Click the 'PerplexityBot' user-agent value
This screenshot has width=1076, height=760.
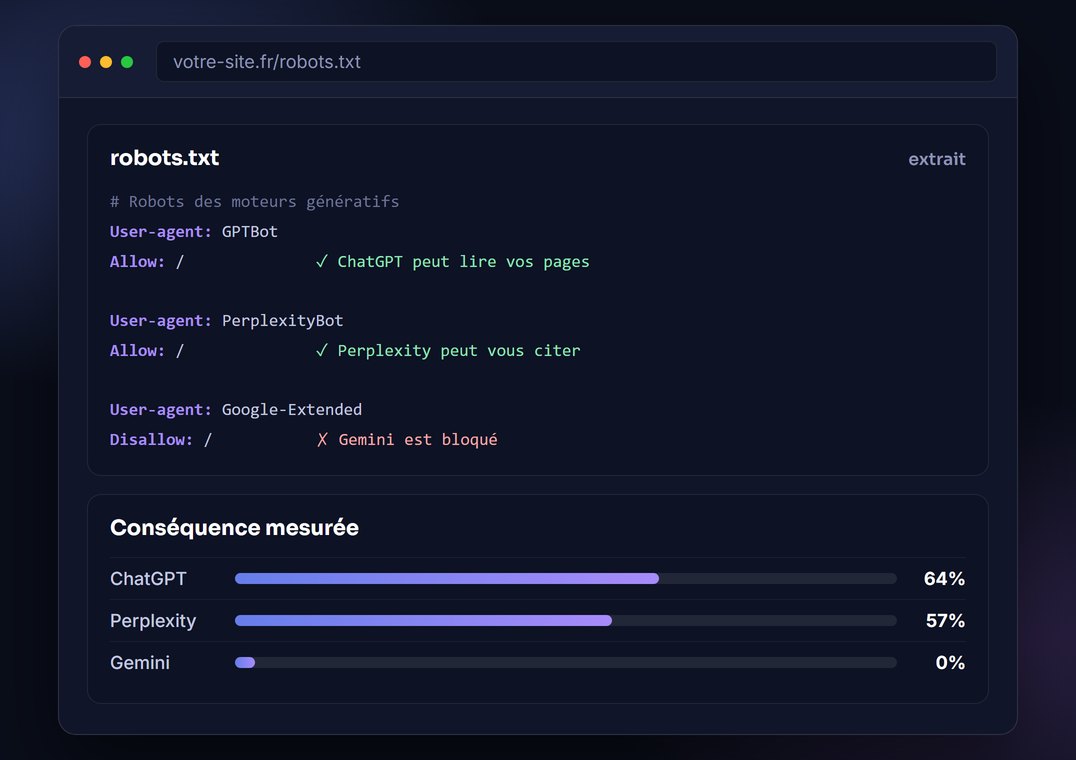283,321
